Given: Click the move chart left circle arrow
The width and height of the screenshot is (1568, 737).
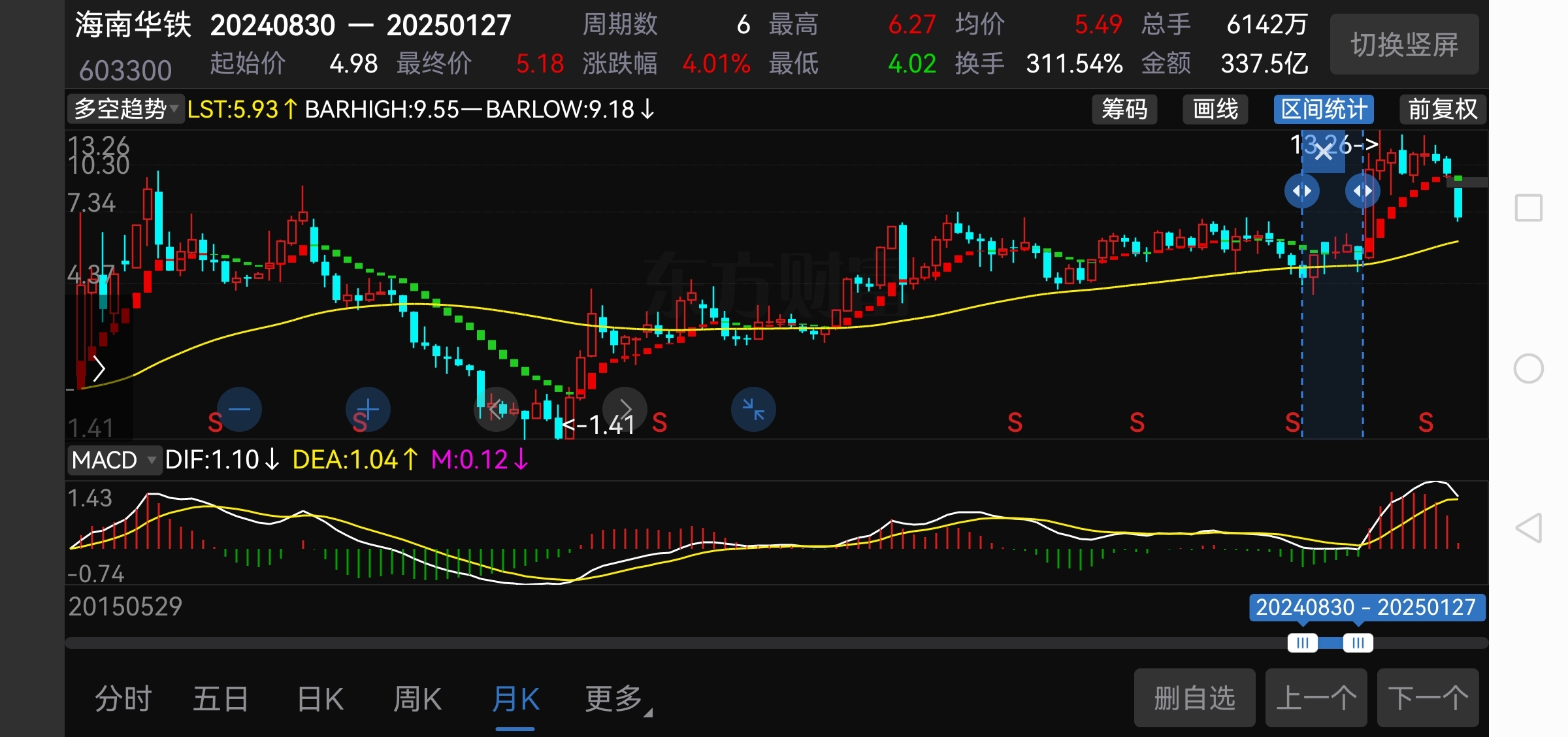Looking at the screenshot, I should [x=496, y=410].
